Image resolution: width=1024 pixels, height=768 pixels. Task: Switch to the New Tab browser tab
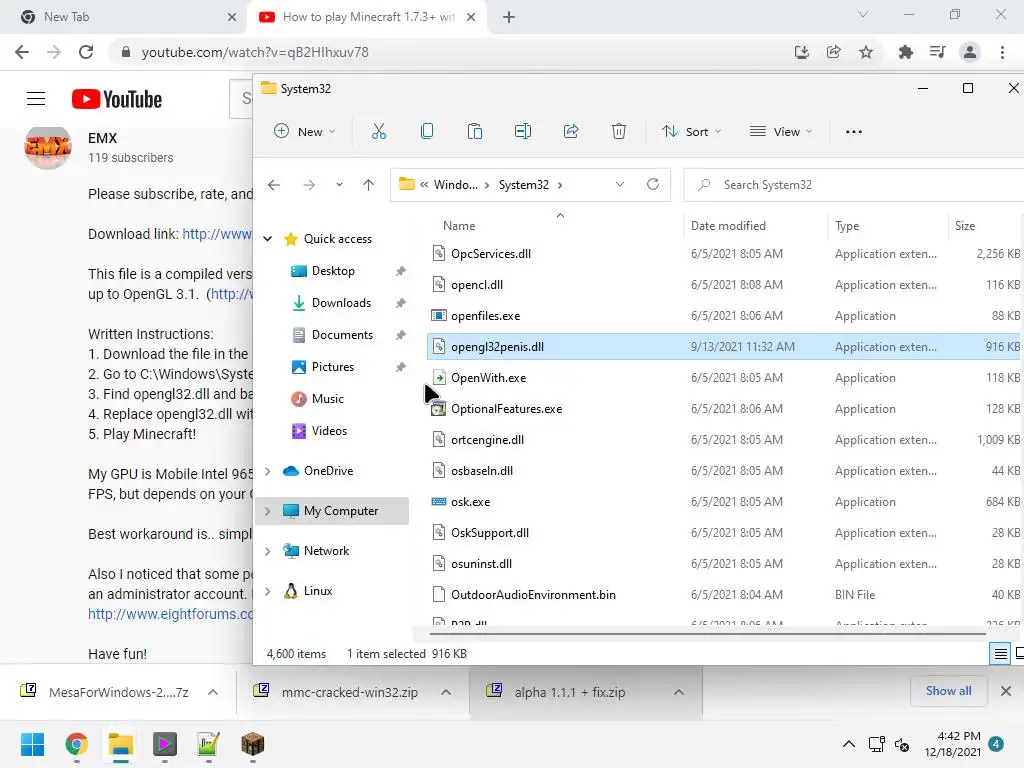pyautogui.click(x=122, y=17)
